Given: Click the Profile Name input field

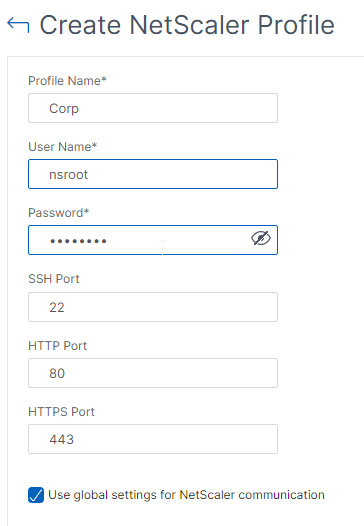Looking at the screenshot, I should point(153,108).
